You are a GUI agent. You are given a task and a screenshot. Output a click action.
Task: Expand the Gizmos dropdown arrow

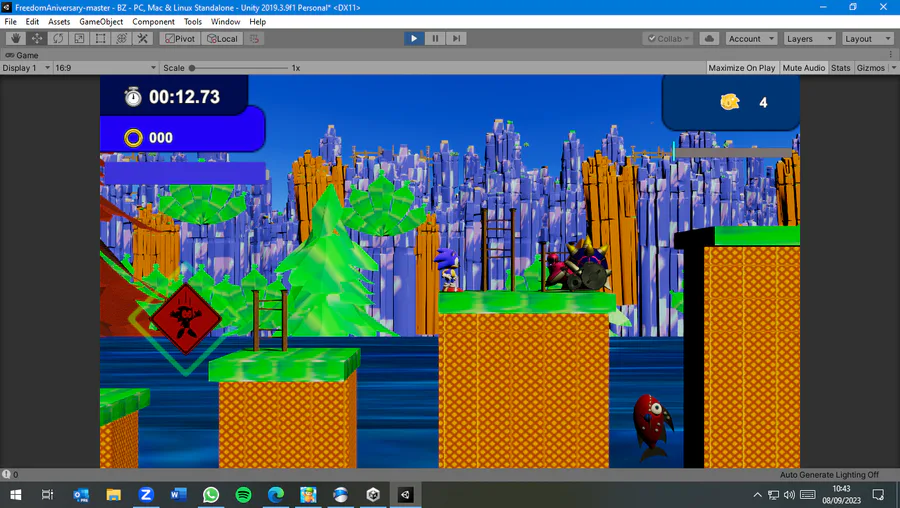tap(894, 68)
